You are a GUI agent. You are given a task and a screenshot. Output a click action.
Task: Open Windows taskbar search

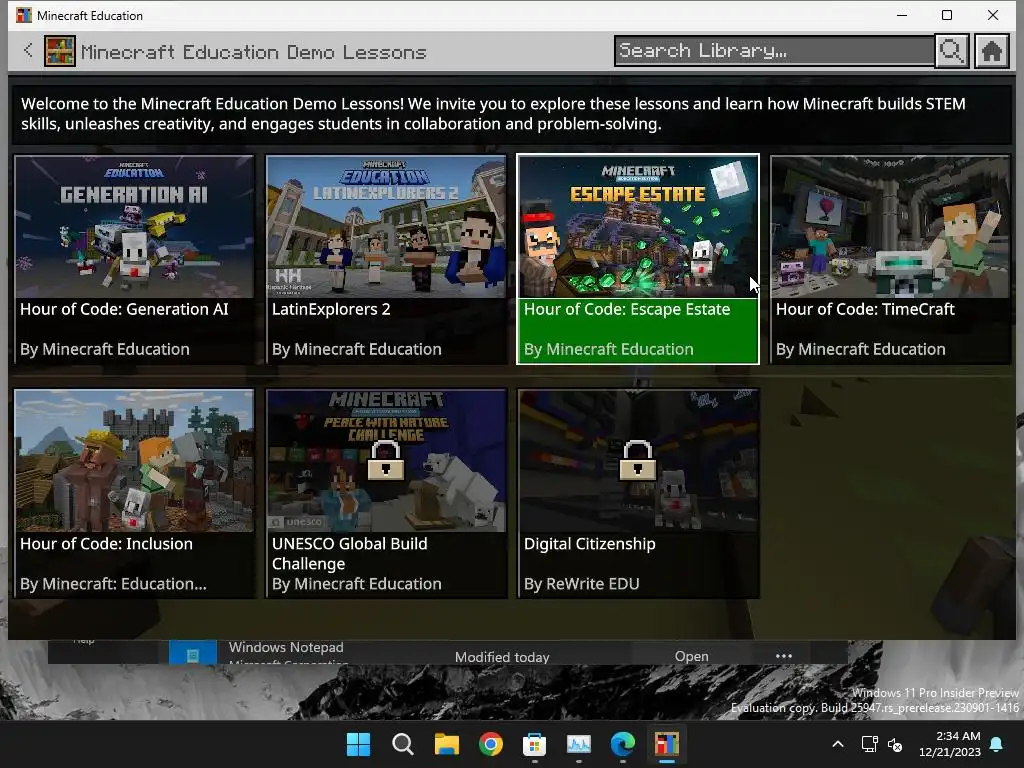pyautogui.click(x=402, y=744)
